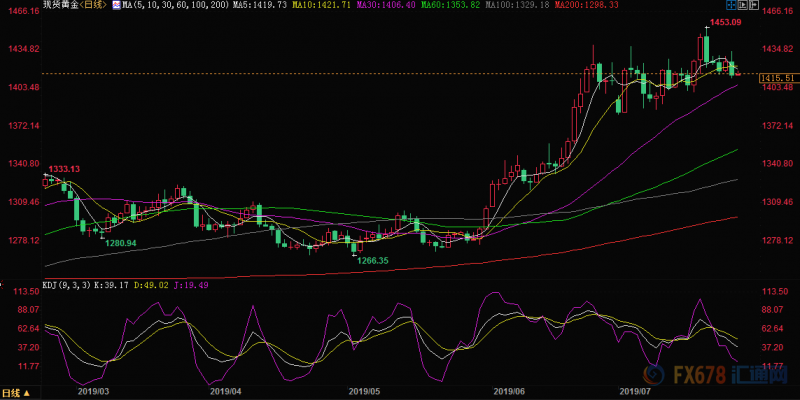The image size is (800, 400).
Task: Click the 11.77 KDJ left axis value
Action: pos(28,366)
